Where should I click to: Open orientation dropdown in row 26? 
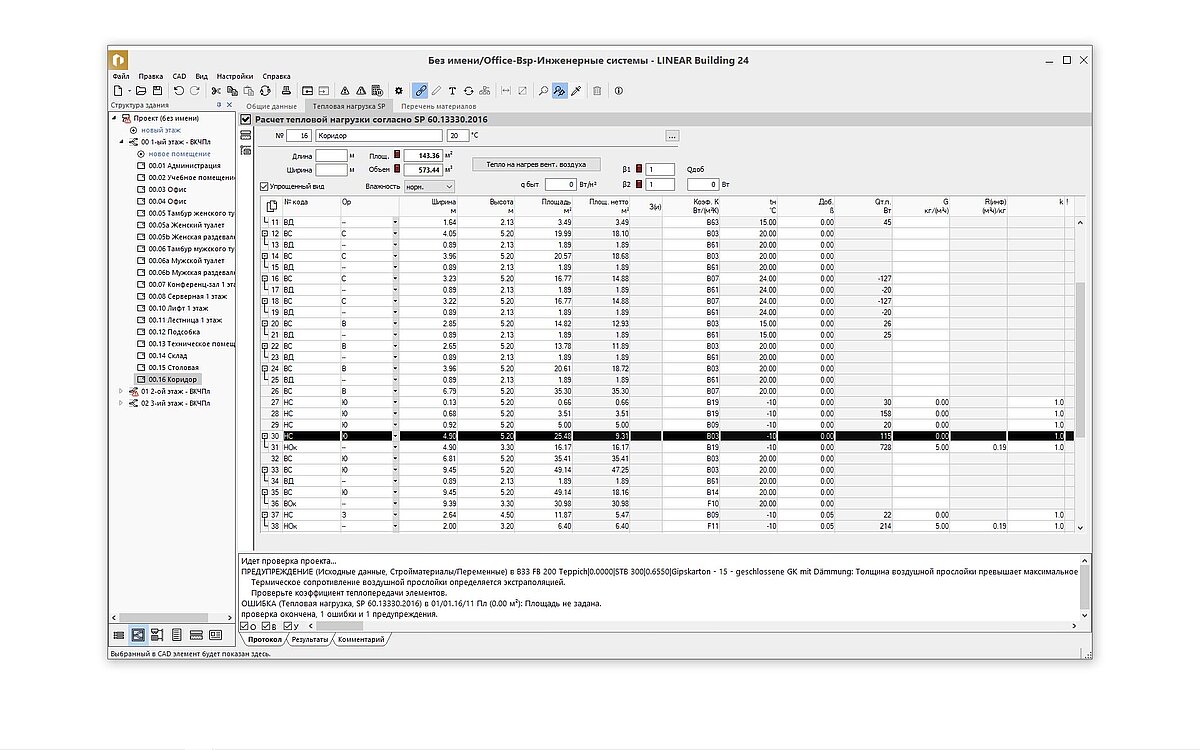(395, 391)
